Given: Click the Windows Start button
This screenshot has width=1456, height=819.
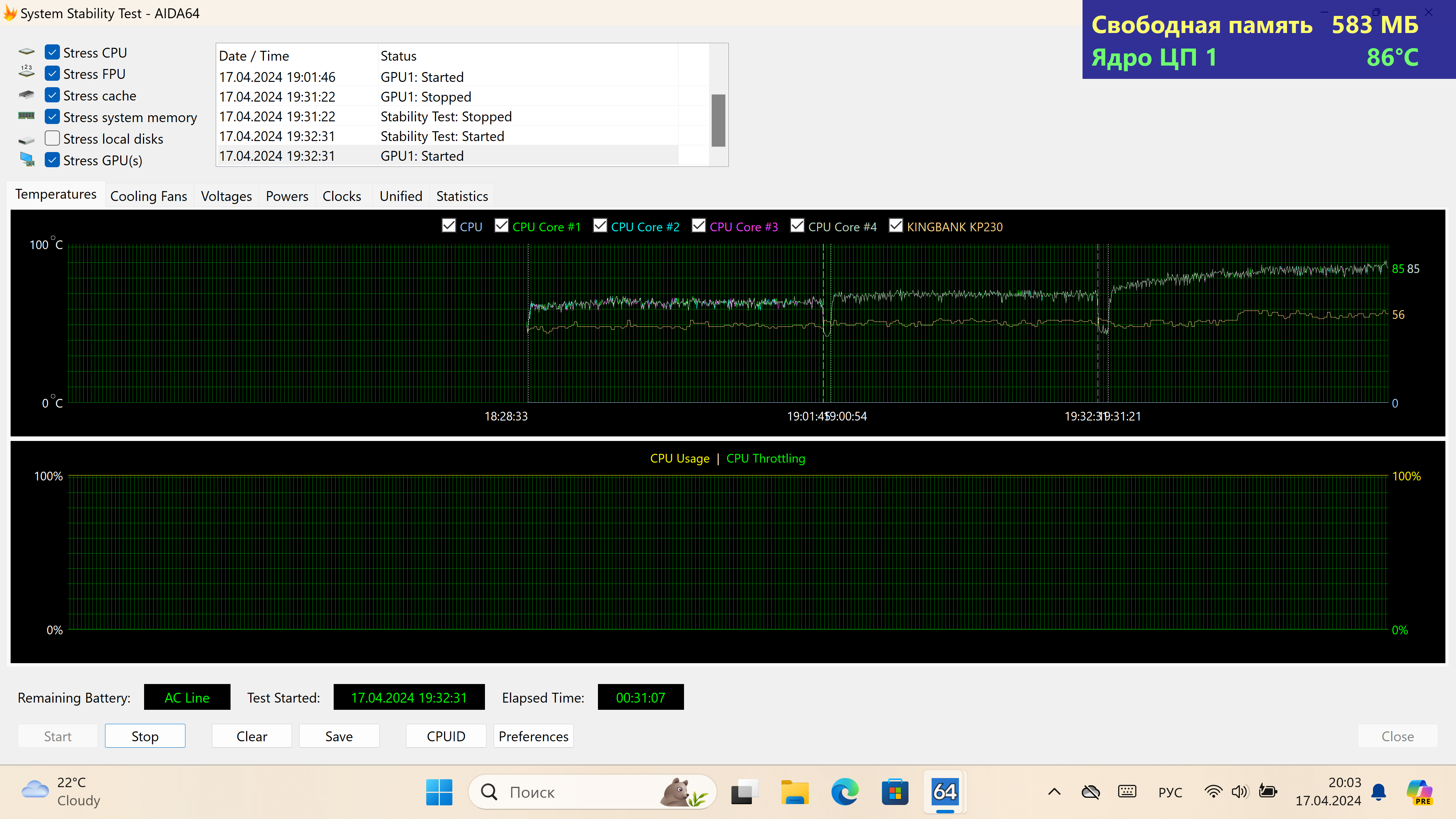Looking at the screenshot, I should tap(439, 791).
